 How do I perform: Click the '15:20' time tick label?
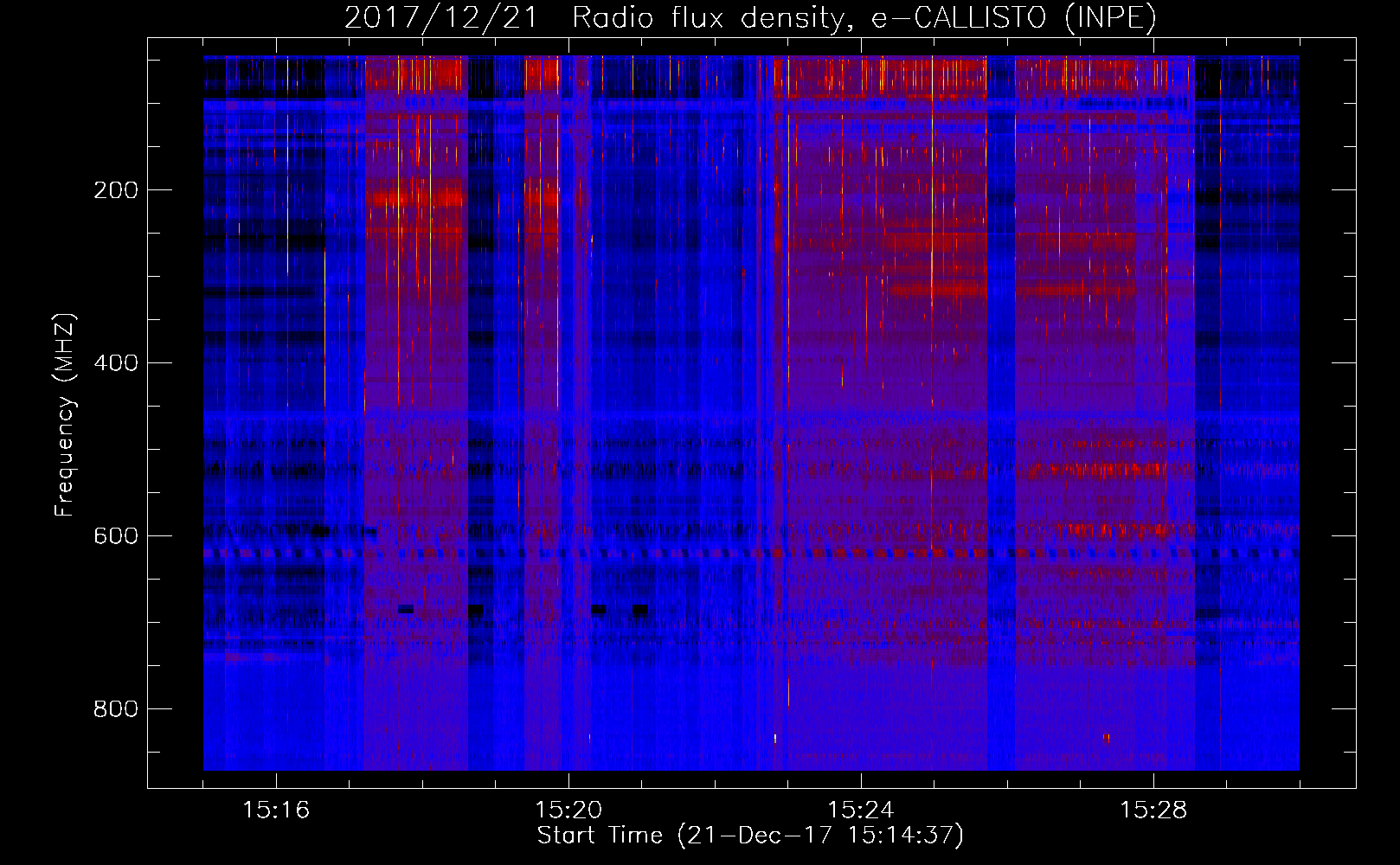click(568, 811)
